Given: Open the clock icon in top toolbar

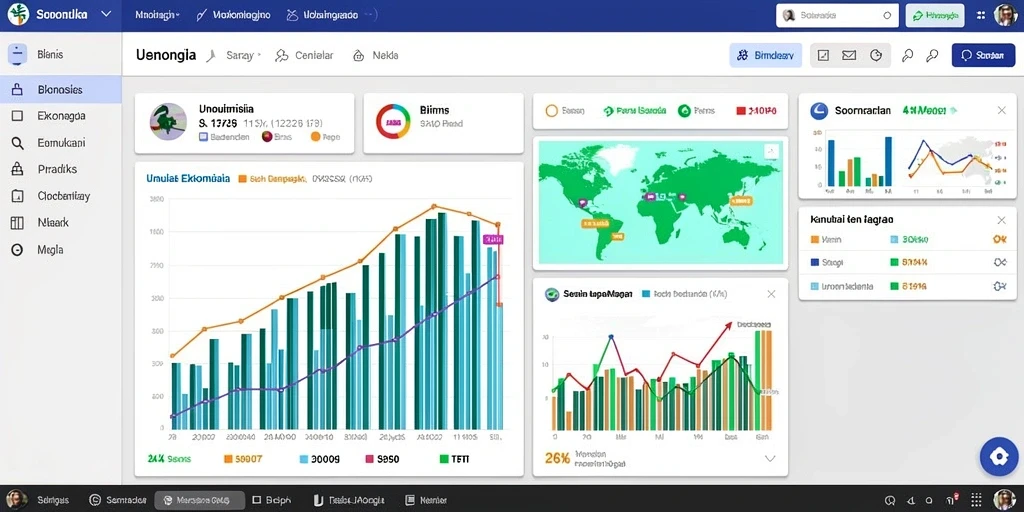Looking at the screenshot, I should click(x=876, y=56).
